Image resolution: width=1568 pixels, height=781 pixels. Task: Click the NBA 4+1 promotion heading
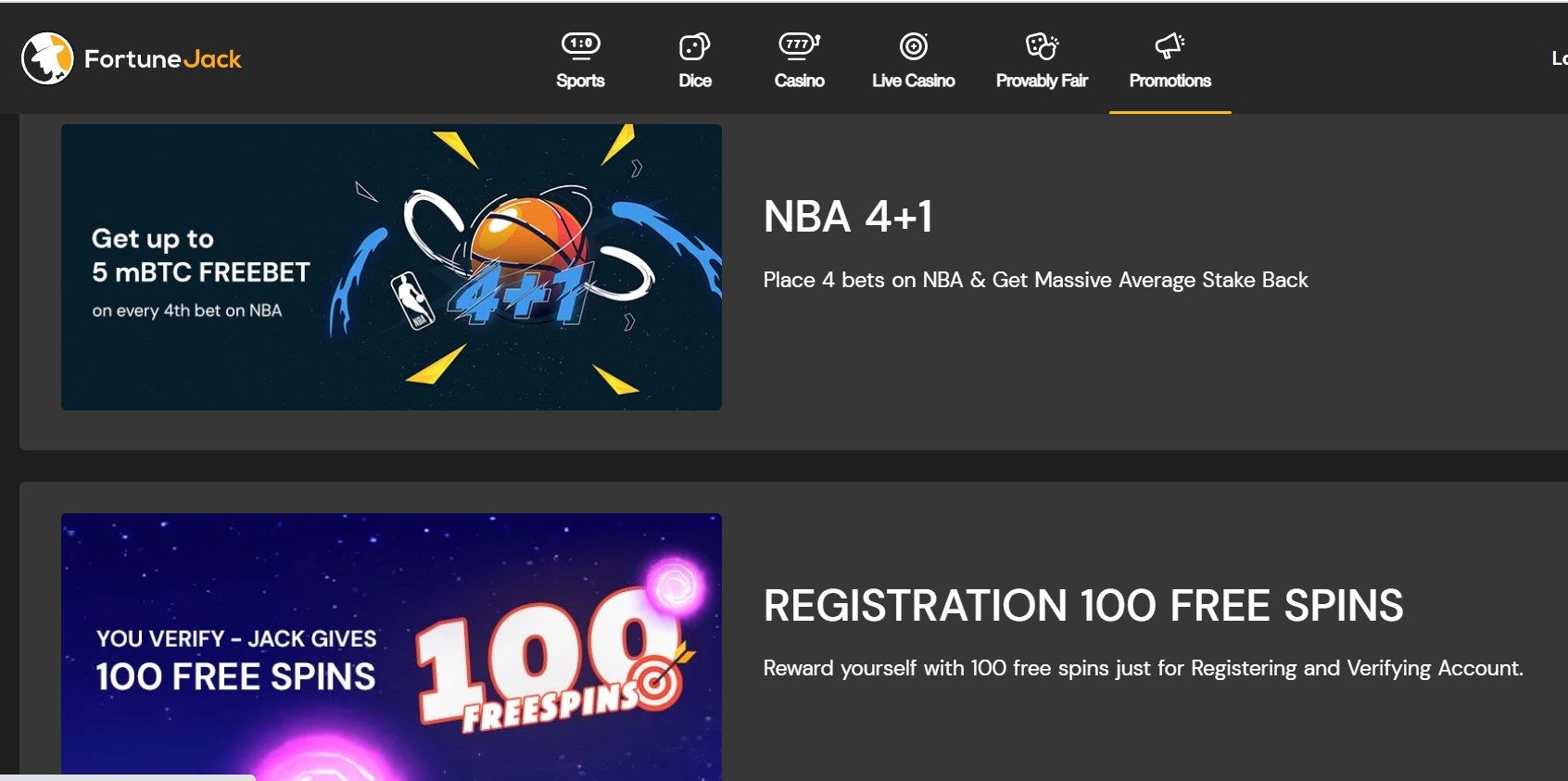847,217
